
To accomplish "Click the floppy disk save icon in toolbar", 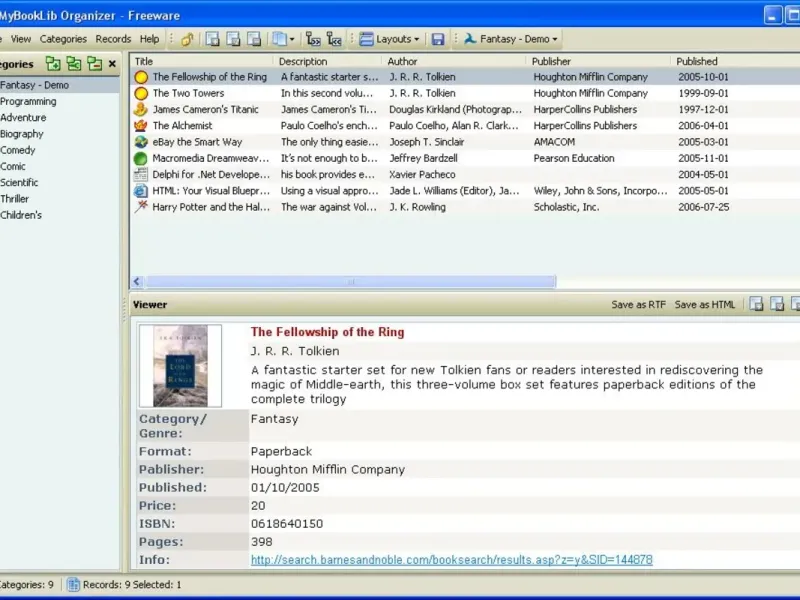I will pos(438,39).
